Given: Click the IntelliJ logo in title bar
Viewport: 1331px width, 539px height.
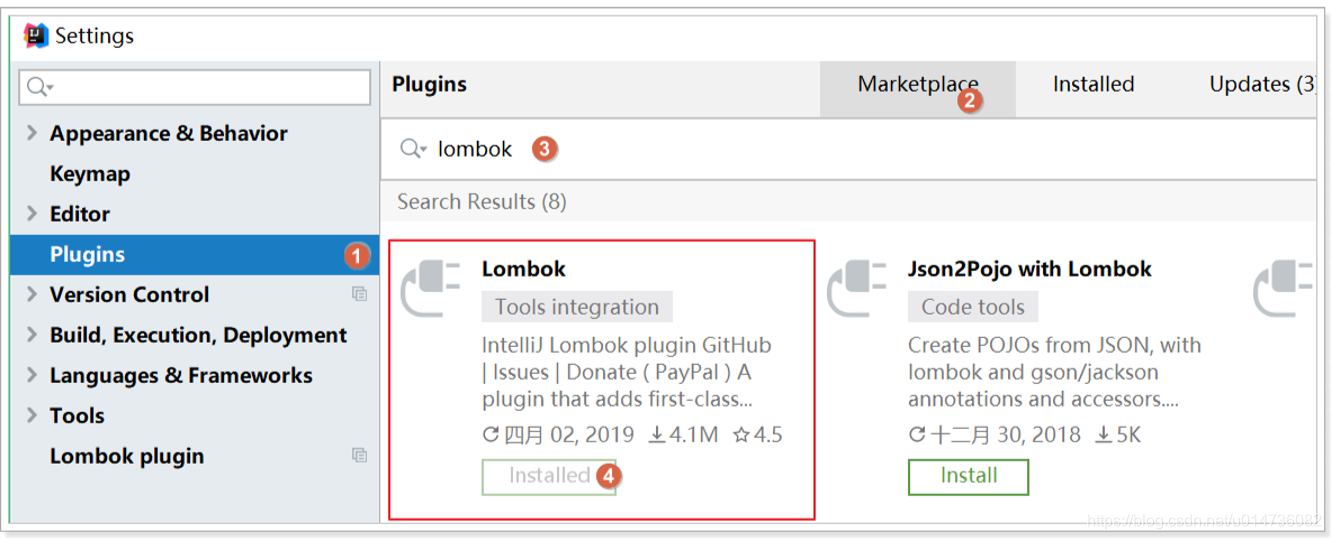Looking at the screenshot, I should click(37, 36).
